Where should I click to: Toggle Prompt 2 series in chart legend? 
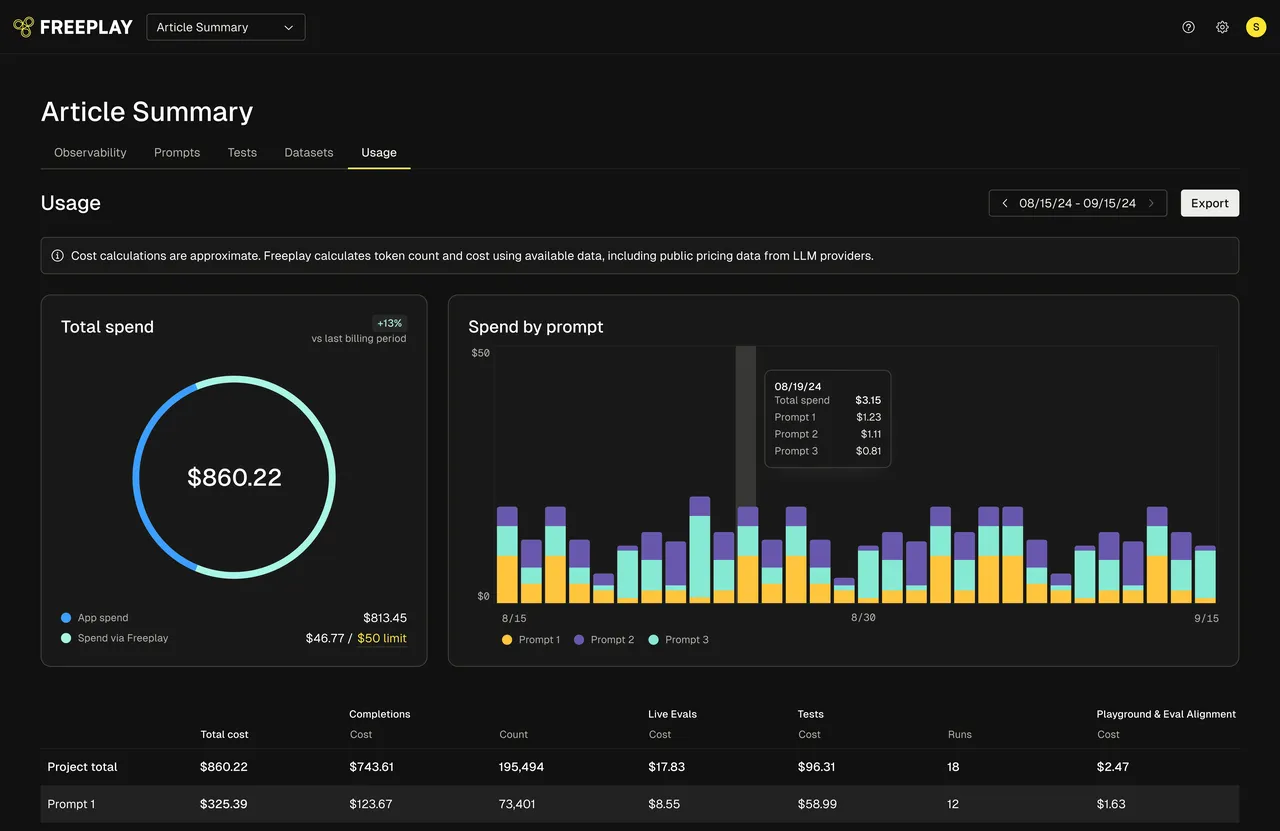(x=604, y=640)
